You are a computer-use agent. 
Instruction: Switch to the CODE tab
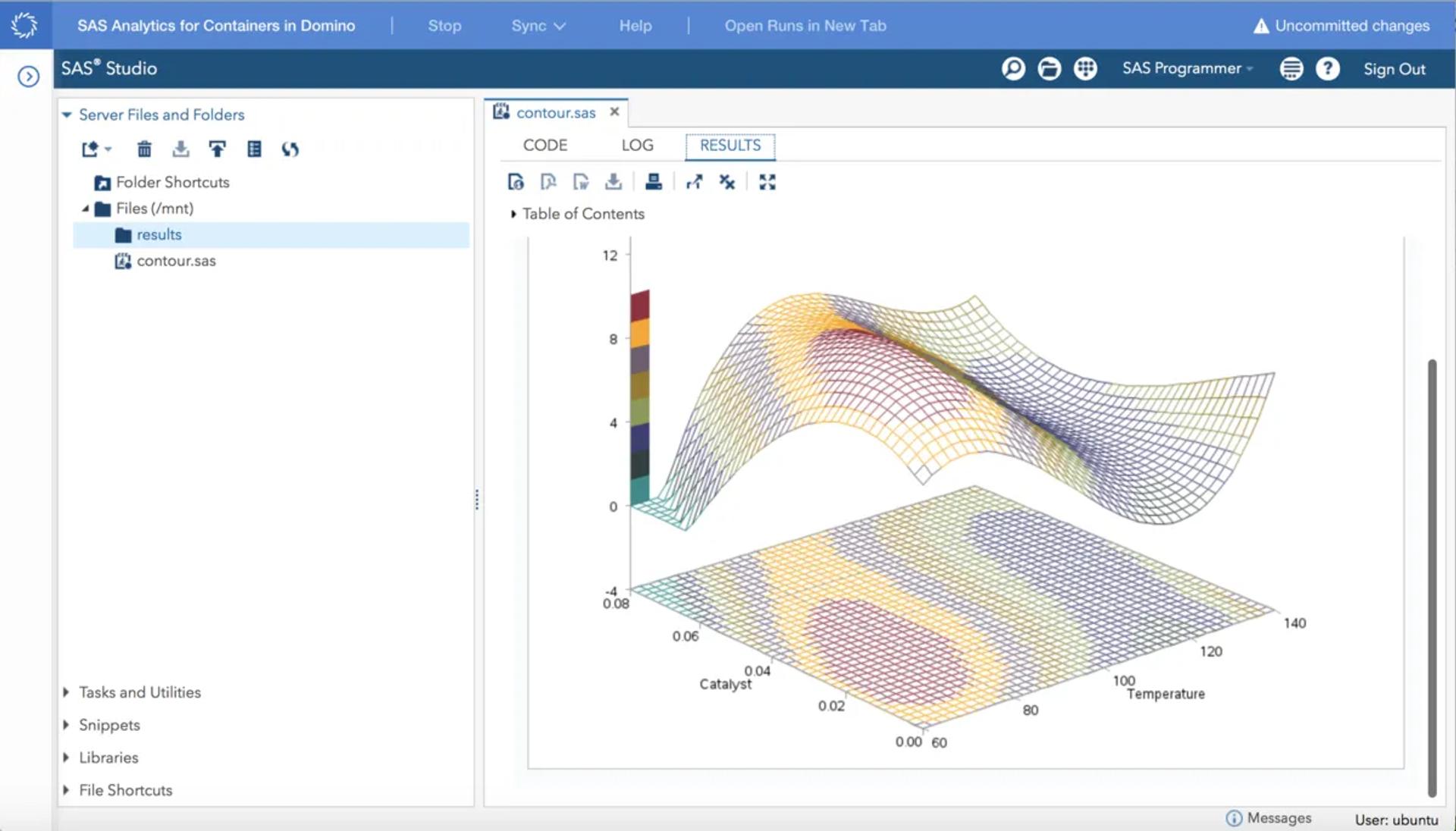pos(544,146)
